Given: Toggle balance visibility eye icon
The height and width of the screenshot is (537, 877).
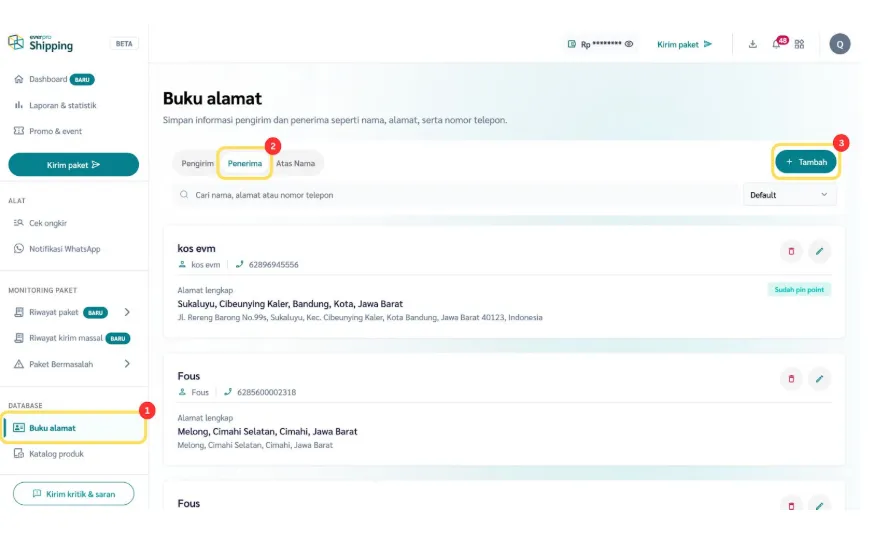Looking at the screenshot, I should click(x=629, y=44).
